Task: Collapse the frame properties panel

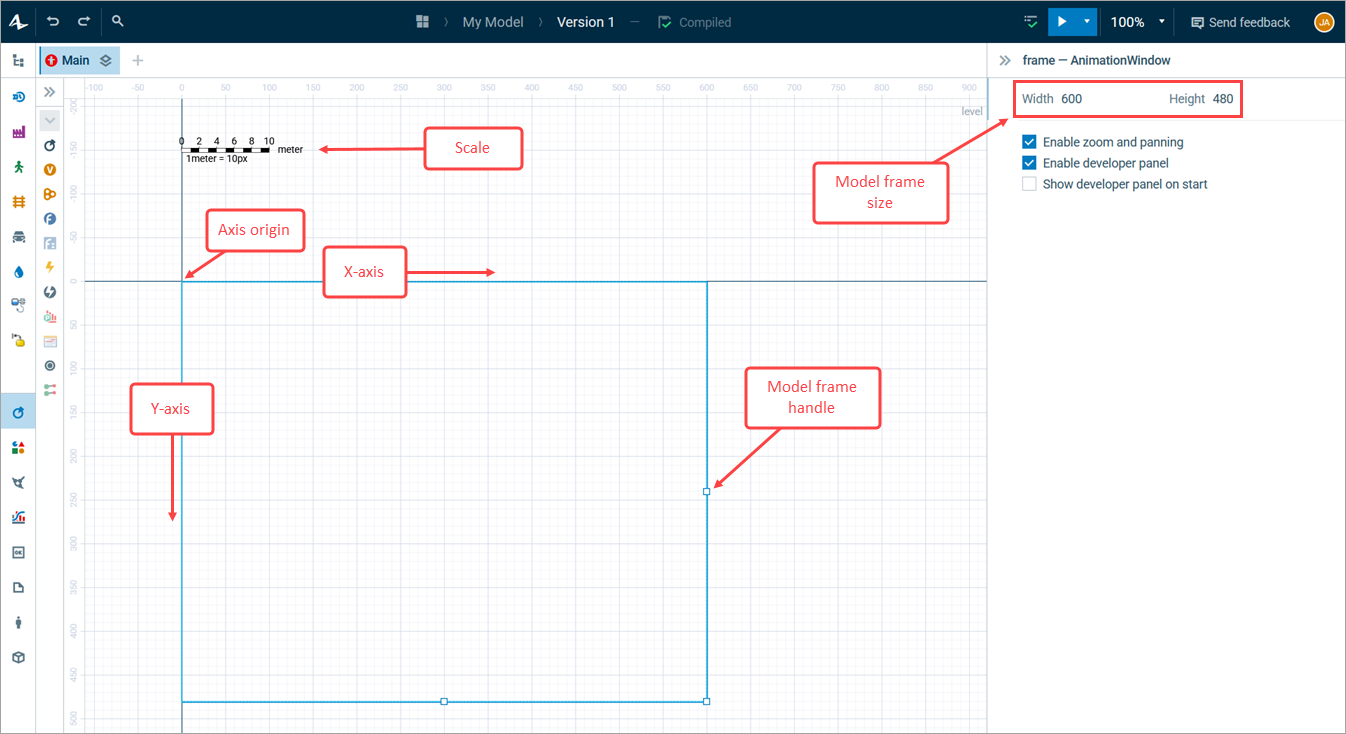Action: pos(1005,60)
